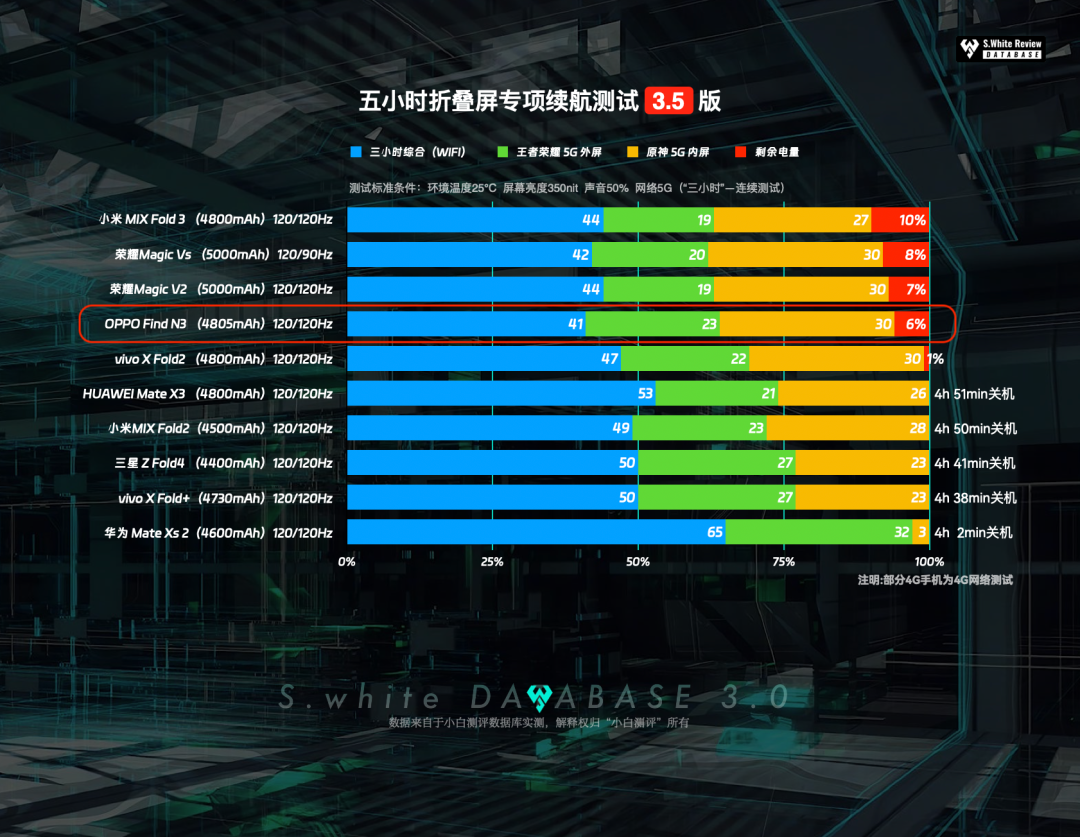
Task: Click the red 3.5 version badge
Action: (x=668, y=101)
